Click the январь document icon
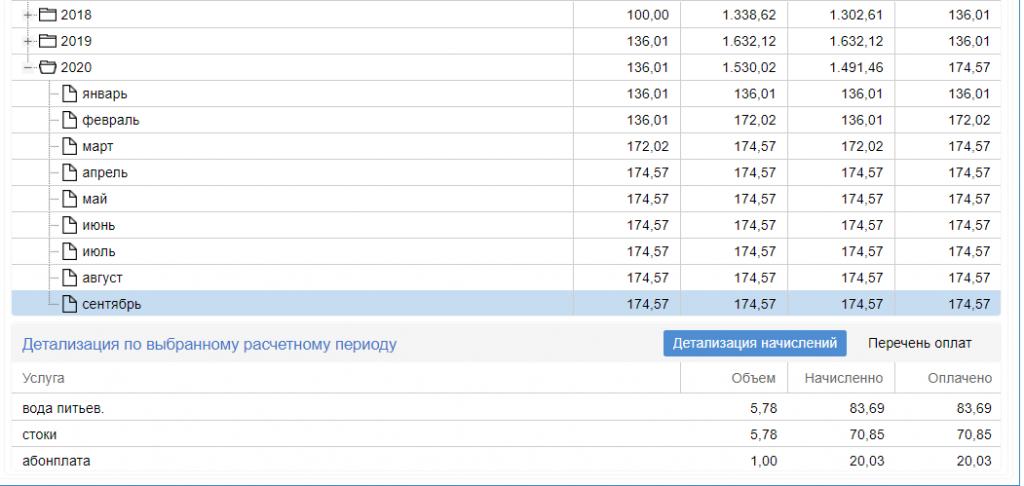The height and width of the screenshot is (486, 1024). 69,94
